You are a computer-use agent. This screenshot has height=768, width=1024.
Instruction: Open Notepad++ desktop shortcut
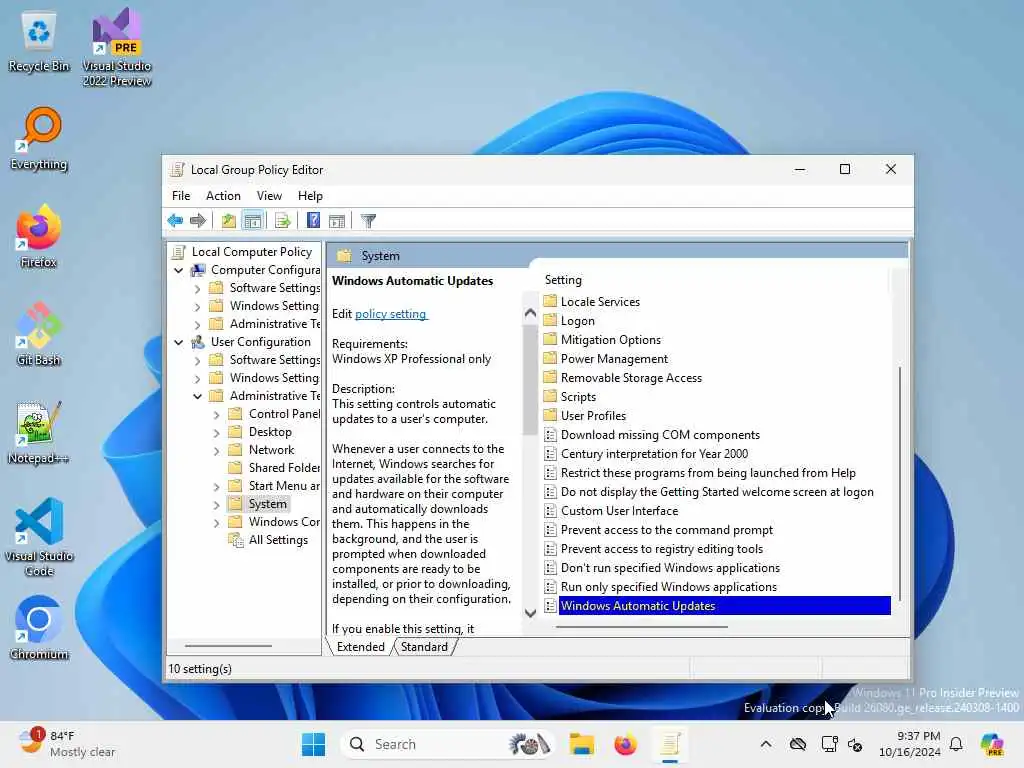click(39, 432)
